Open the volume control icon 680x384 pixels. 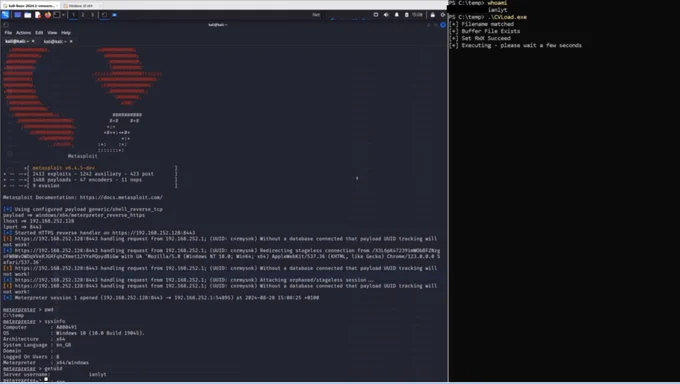point(386,15)
